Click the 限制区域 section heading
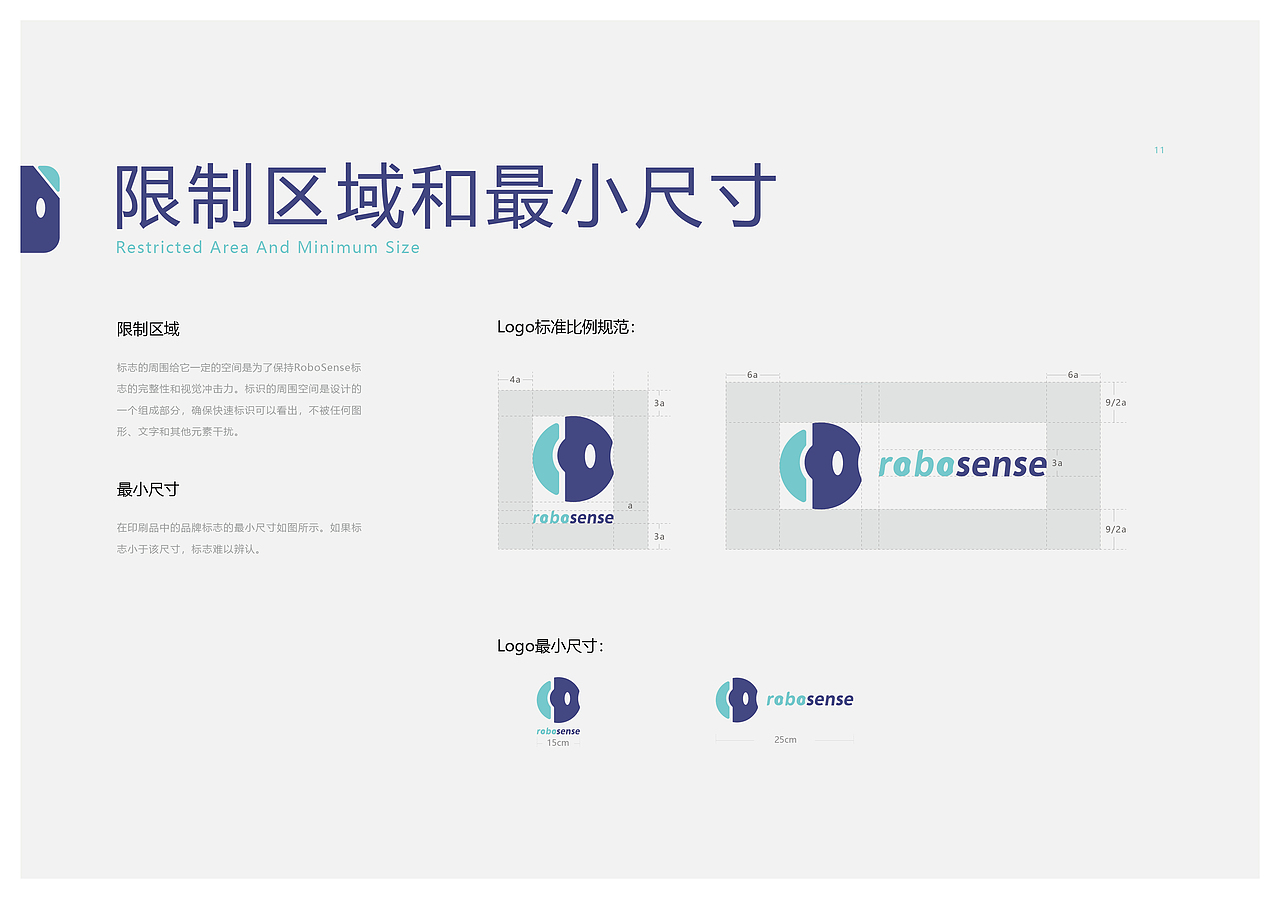This screenshot has height=899, width=1280. tap(147, 328)
